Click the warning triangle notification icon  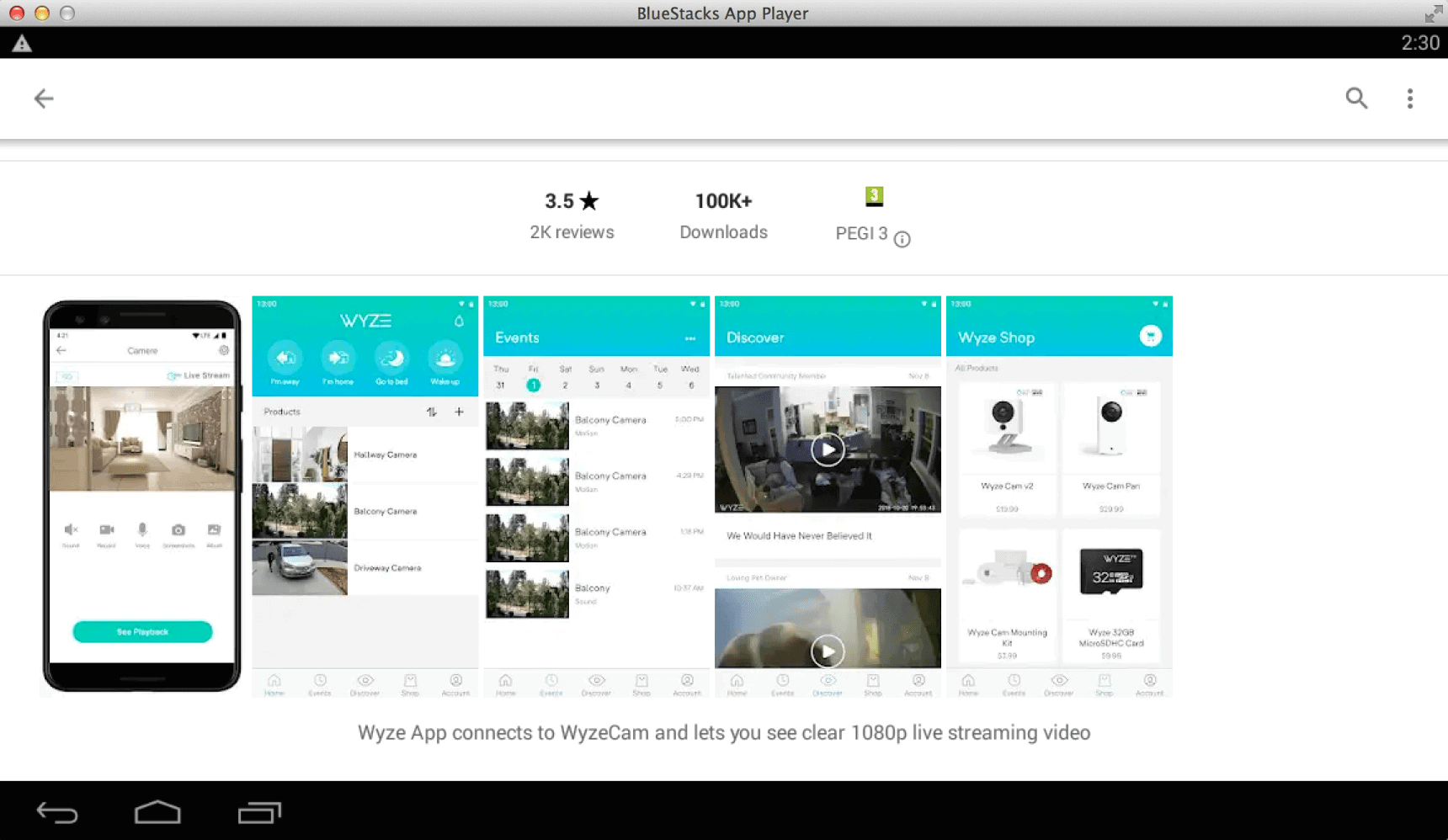coord(22,44)
